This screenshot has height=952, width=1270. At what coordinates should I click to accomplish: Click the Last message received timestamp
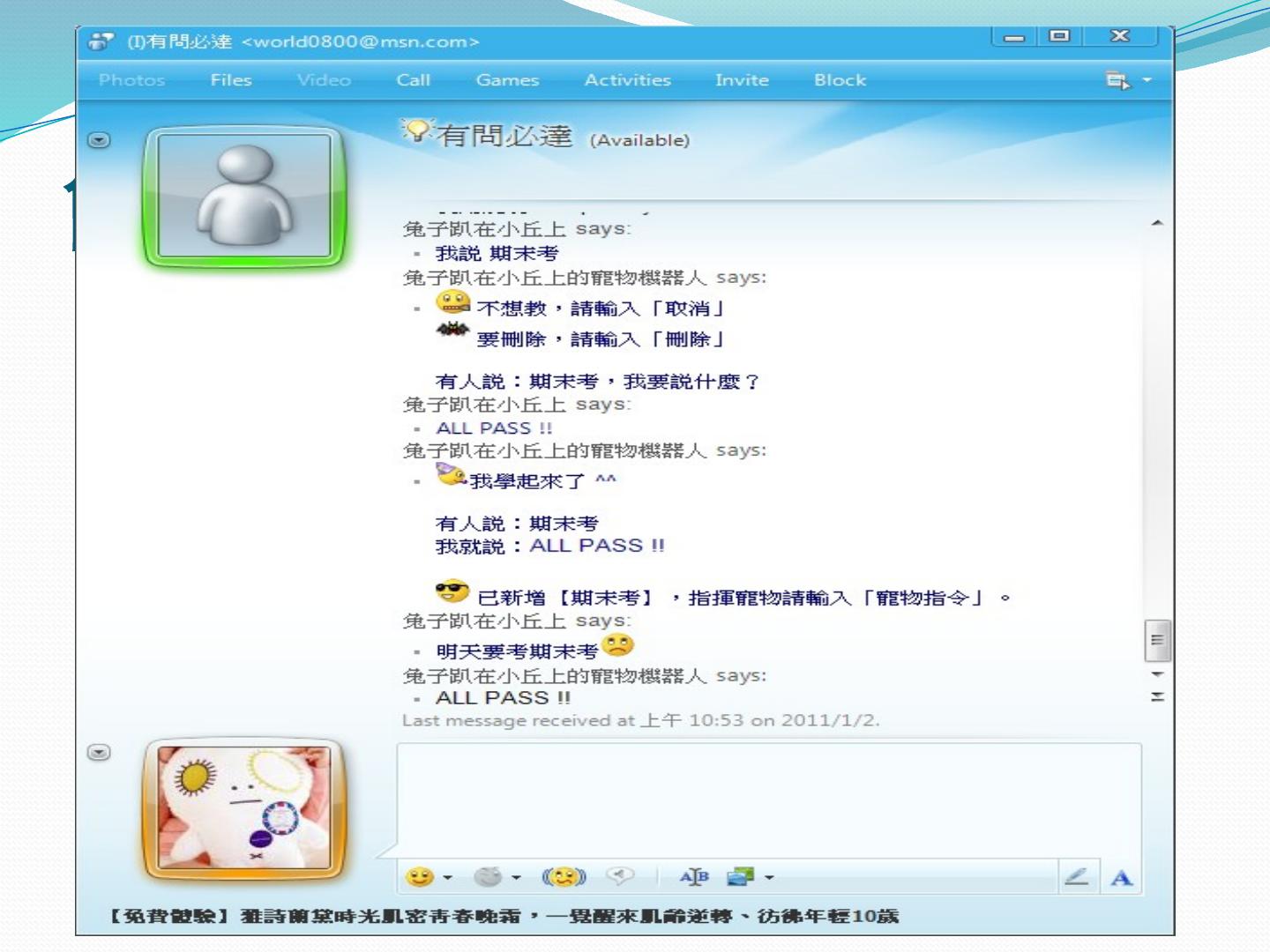(x=641, y=720)
